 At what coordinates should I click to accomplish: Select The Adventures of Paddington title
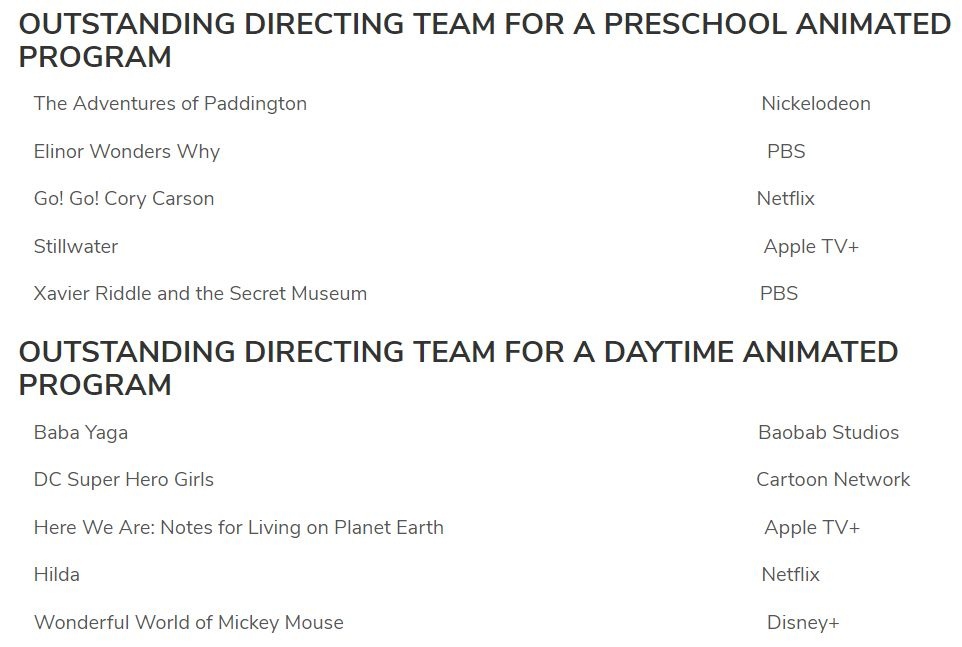170,104
